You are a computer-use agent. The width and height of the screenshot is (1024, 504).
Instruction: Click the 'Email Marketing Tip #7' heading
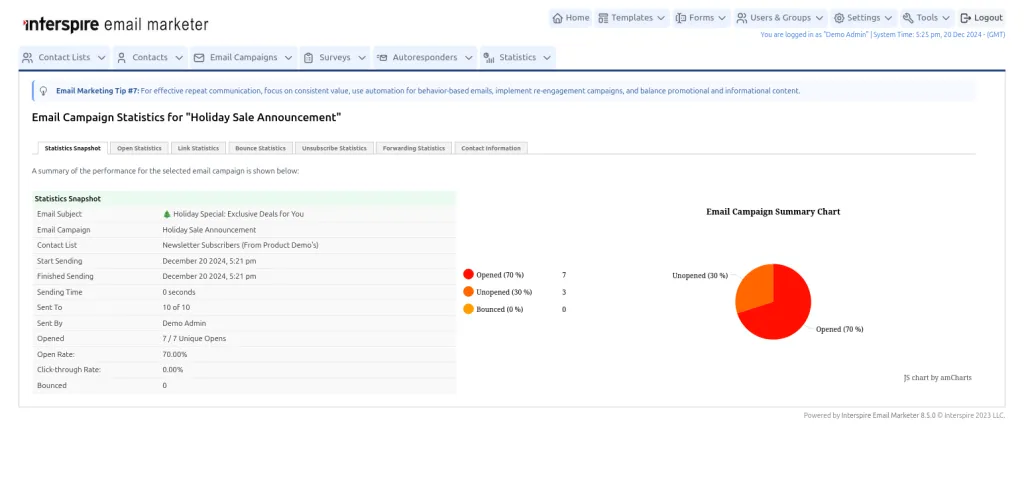(97, 91)
